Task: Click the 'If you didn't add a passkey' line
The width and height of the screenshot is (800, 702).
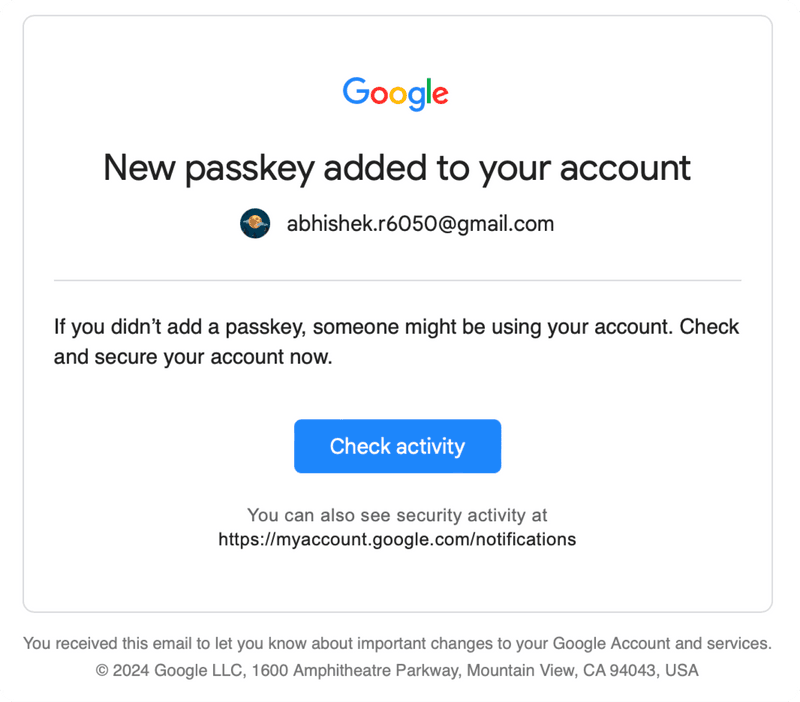Action: click(x=396, y=327)
